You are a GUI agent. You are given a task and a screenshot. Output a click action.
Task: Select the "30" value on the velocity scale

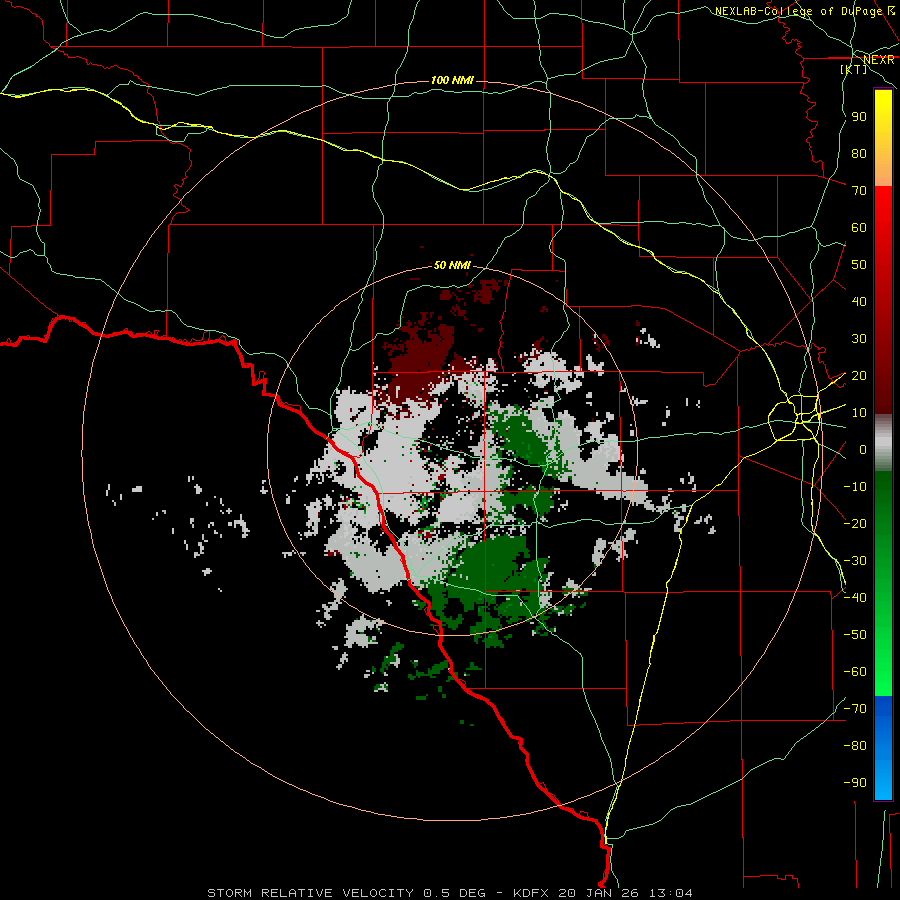pyautogui.click(x=859, y=339)
